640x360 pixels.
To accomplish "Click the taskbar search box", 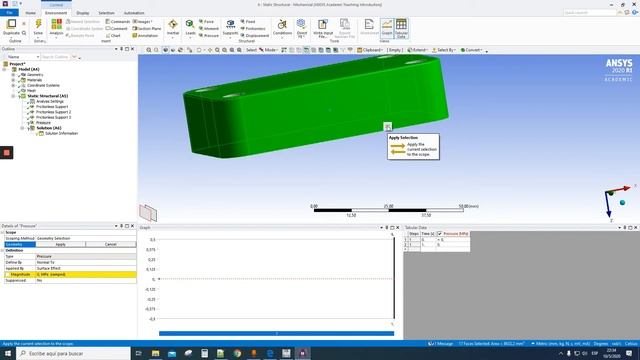I will click(x=73, y=353).
